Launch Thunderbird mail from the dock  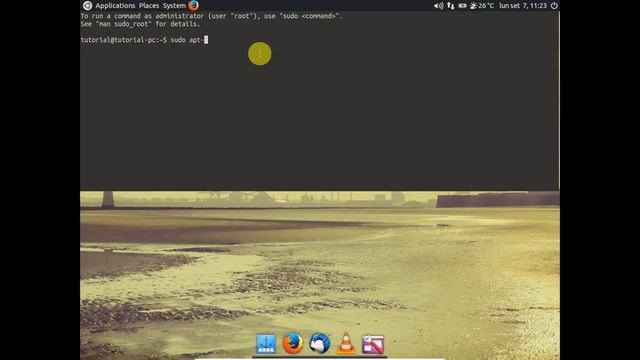click(319, 343)
